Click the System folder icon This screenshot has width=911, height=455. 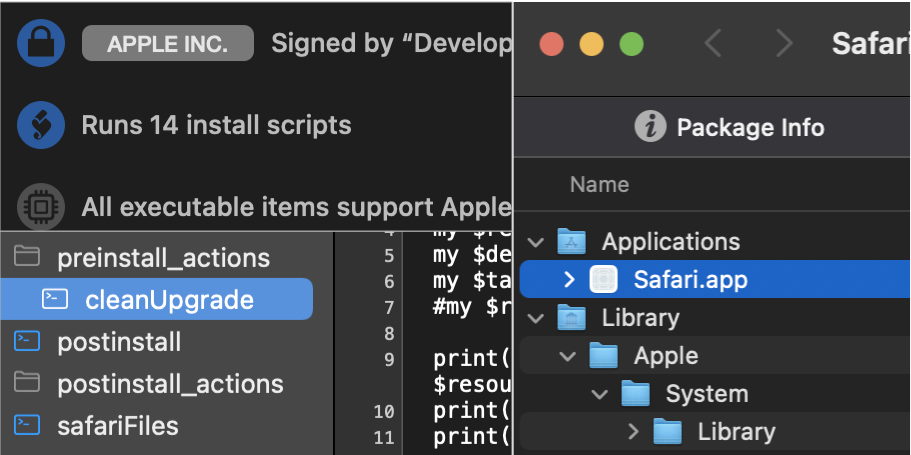pyautogui.click(x=635, y=393)
